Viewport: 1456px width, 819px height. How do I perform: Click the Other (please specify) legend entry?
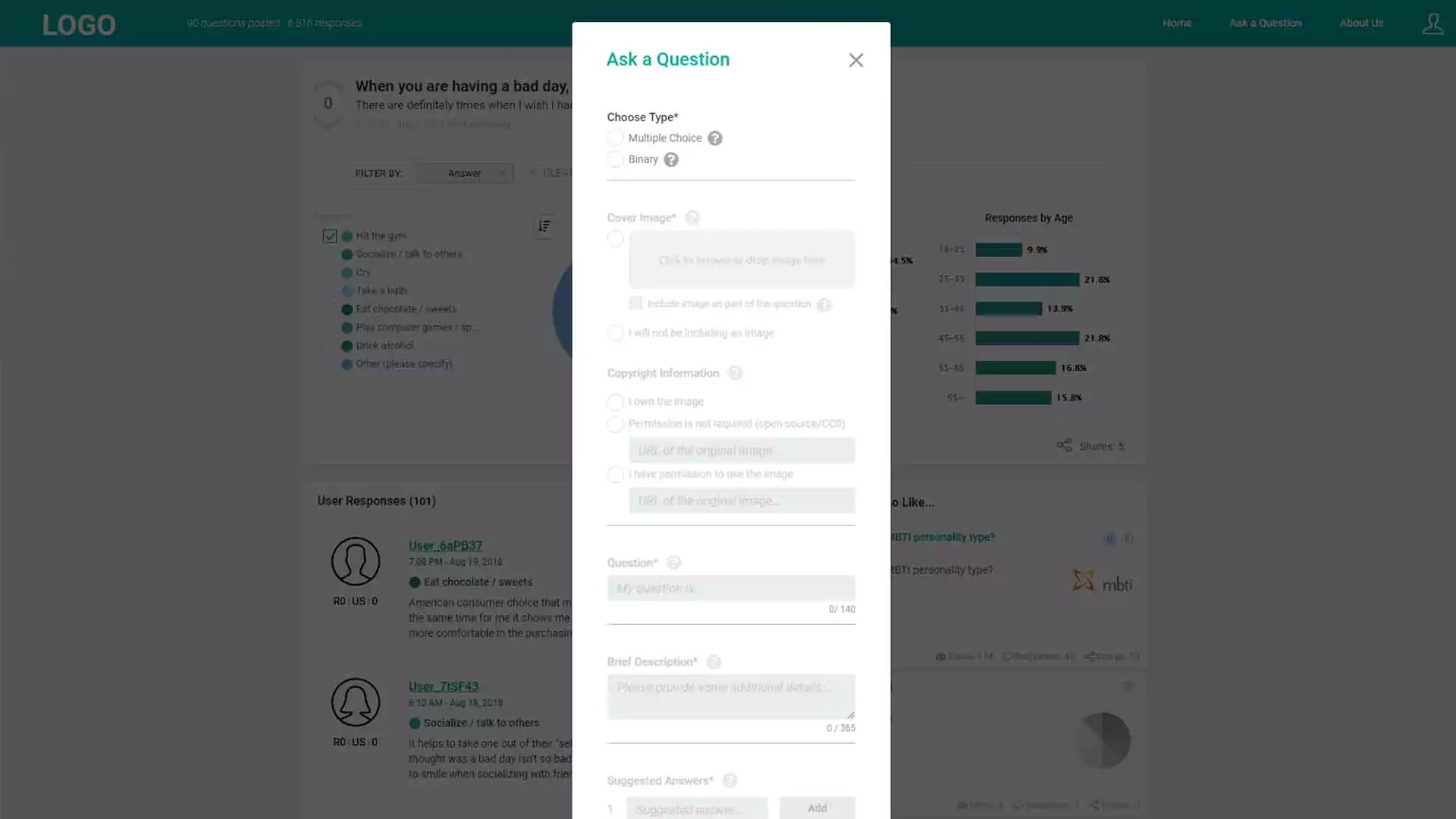pos(397,364)
